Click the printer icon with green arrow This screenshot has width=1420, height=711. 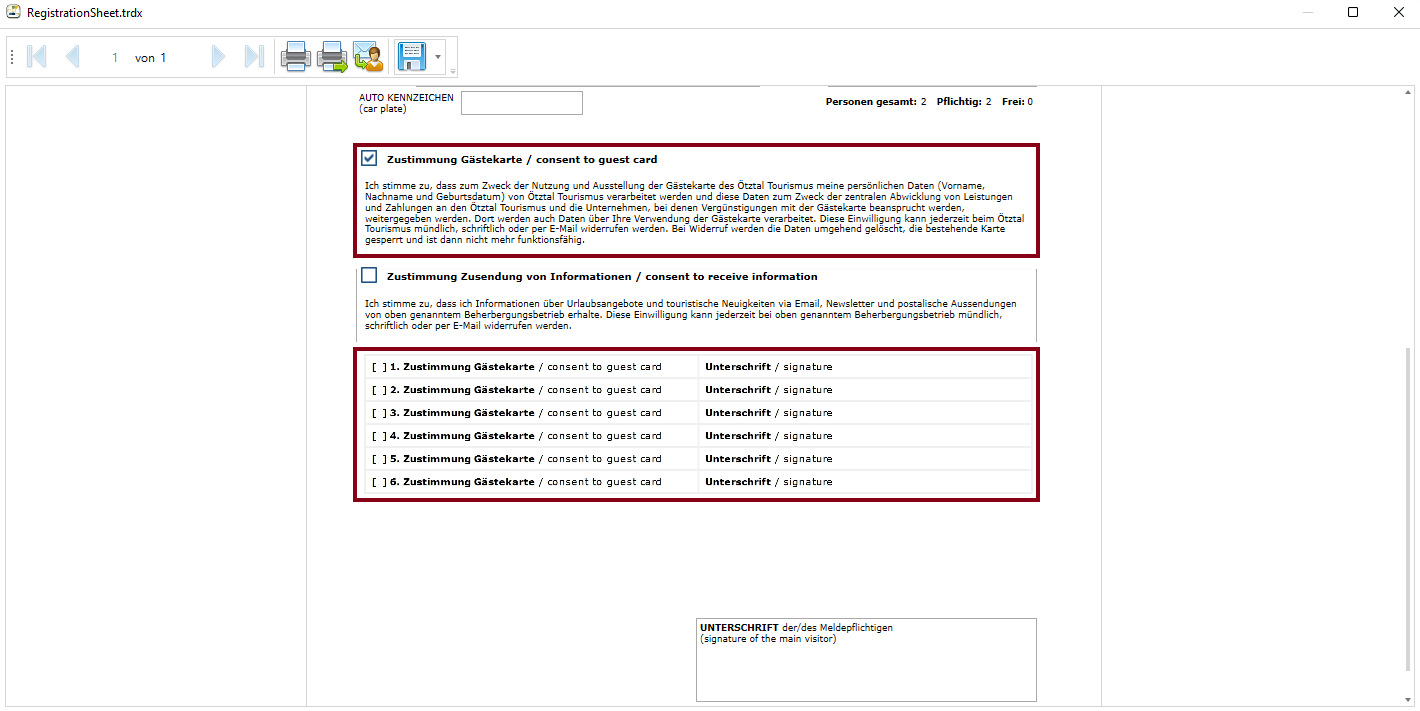332,57
